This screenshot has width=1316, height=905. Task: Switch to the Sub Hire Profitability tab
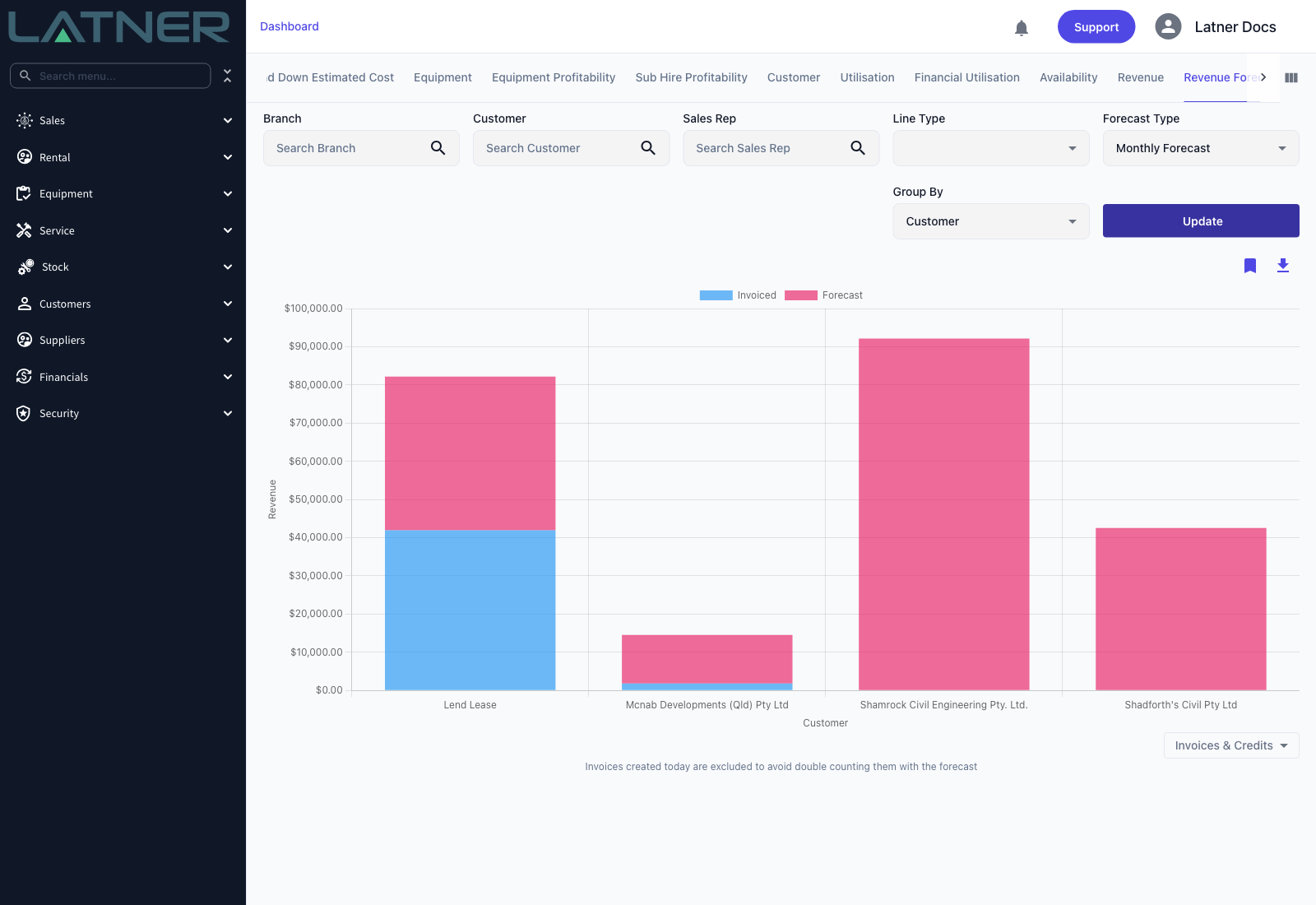pyautogui.click(x=692, y=77)
